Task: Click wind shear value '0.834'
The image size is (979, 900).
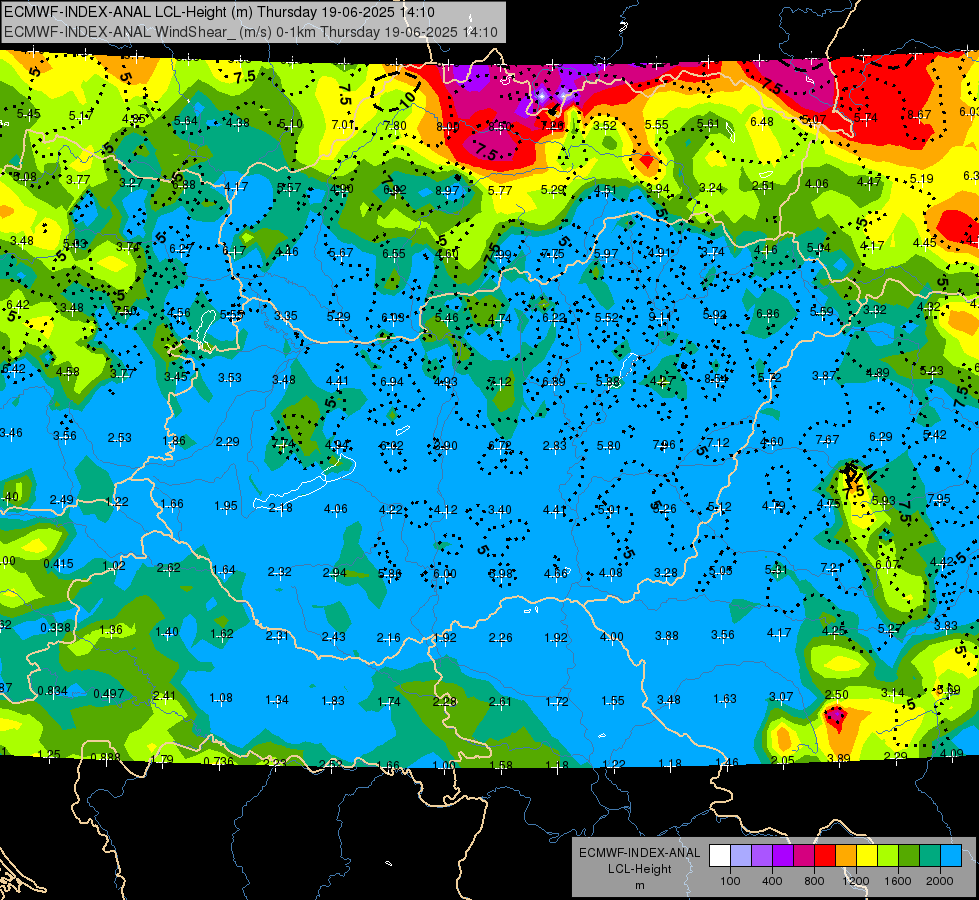Action: click(52, 691)
